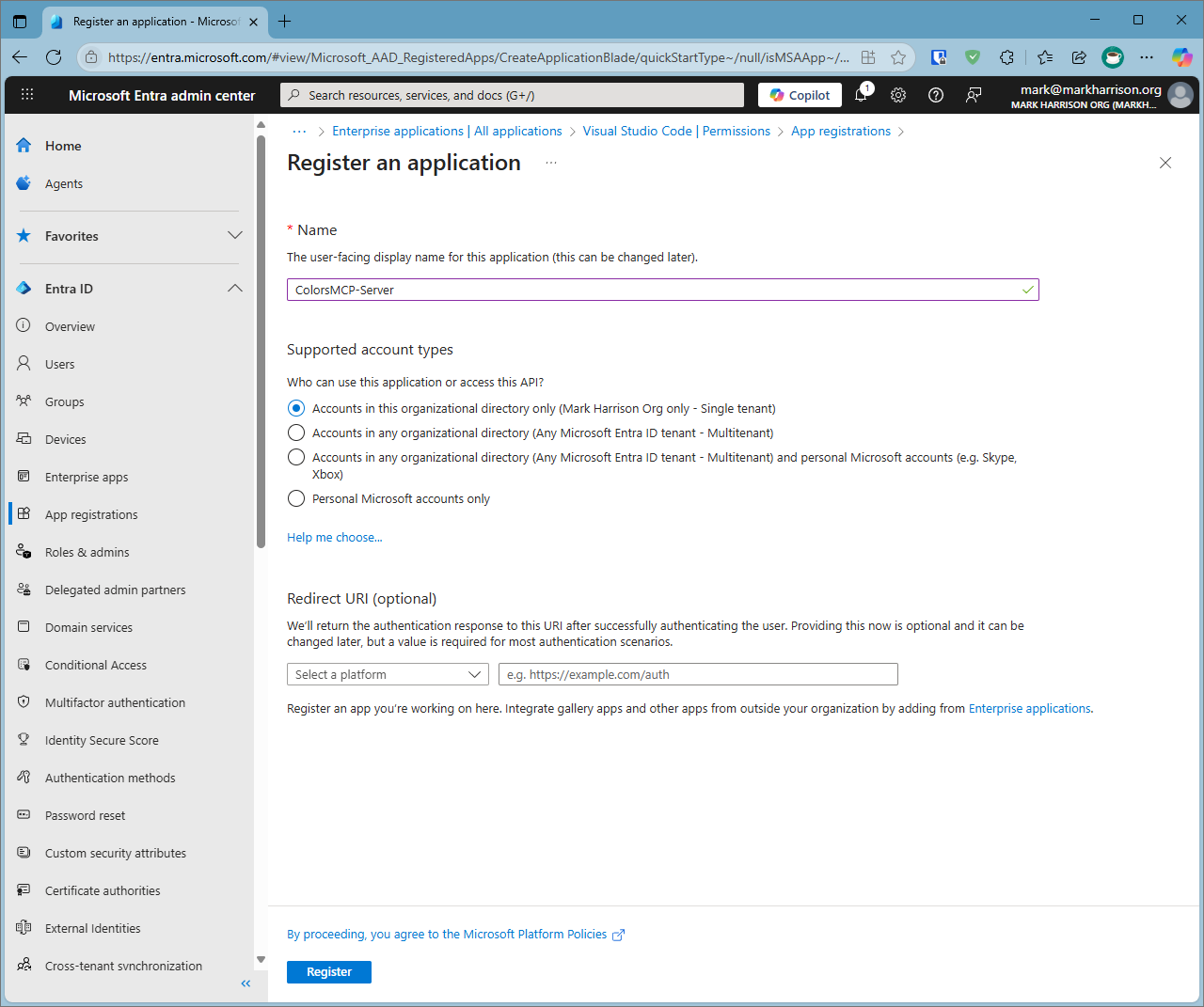This screenshot has width=1204, height=1007.
Task: Choose Personal Microsoft accounts only
Action: pos(296,498)
